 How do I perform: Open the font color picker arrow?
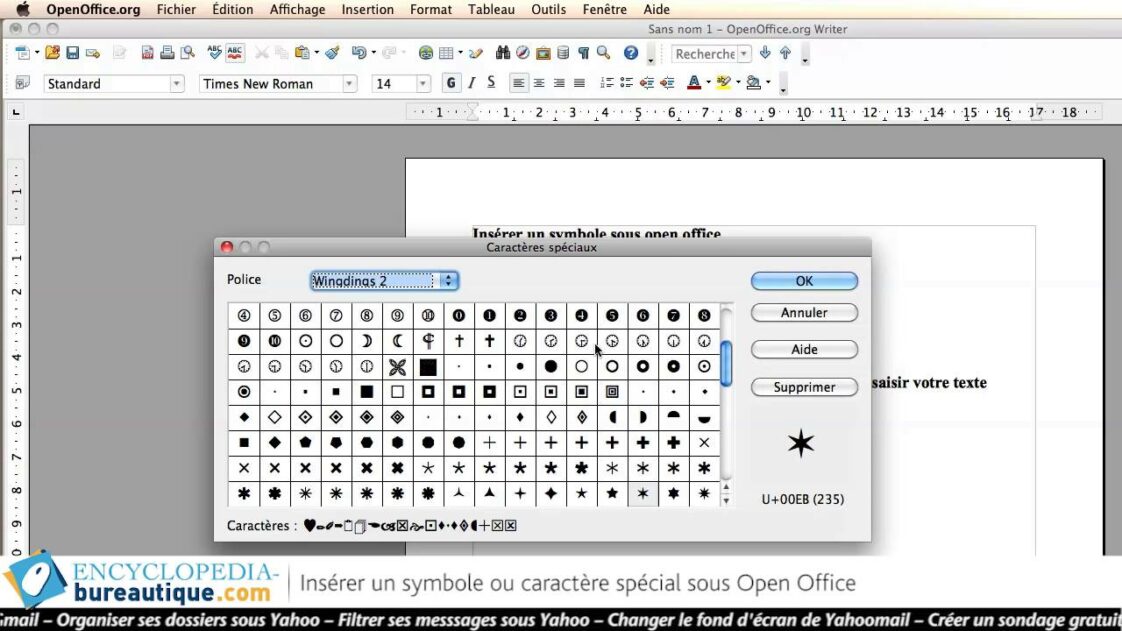(708, 83)
